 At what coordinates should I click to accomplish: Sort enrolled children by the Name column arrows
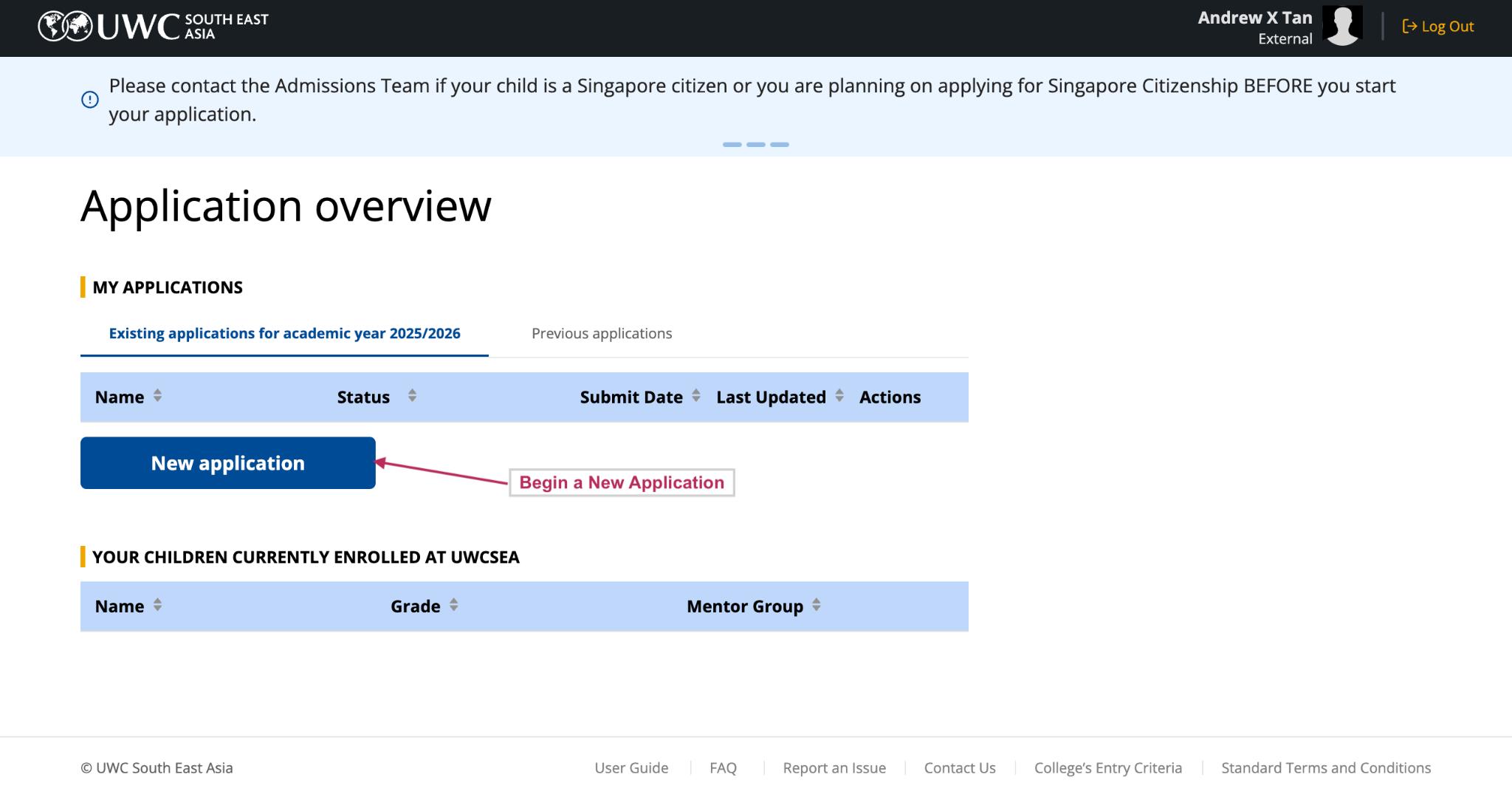pyautogui.click(x=157, y=605)
